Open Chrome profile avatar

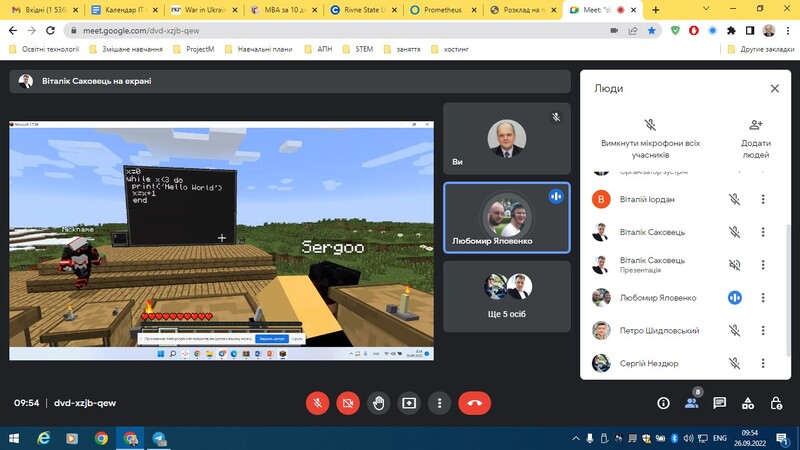[768, 31]
